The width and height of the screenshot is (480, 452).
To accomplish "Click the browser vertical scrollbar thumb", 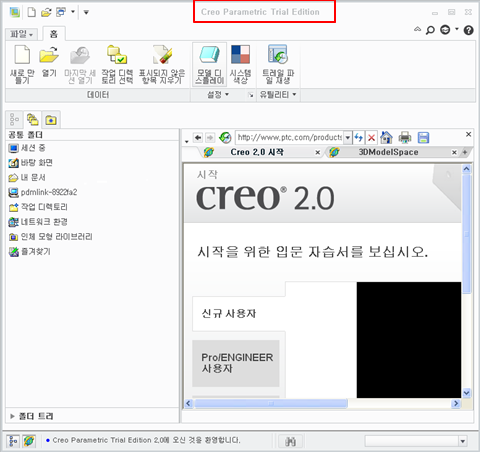I will pos(467,233).
